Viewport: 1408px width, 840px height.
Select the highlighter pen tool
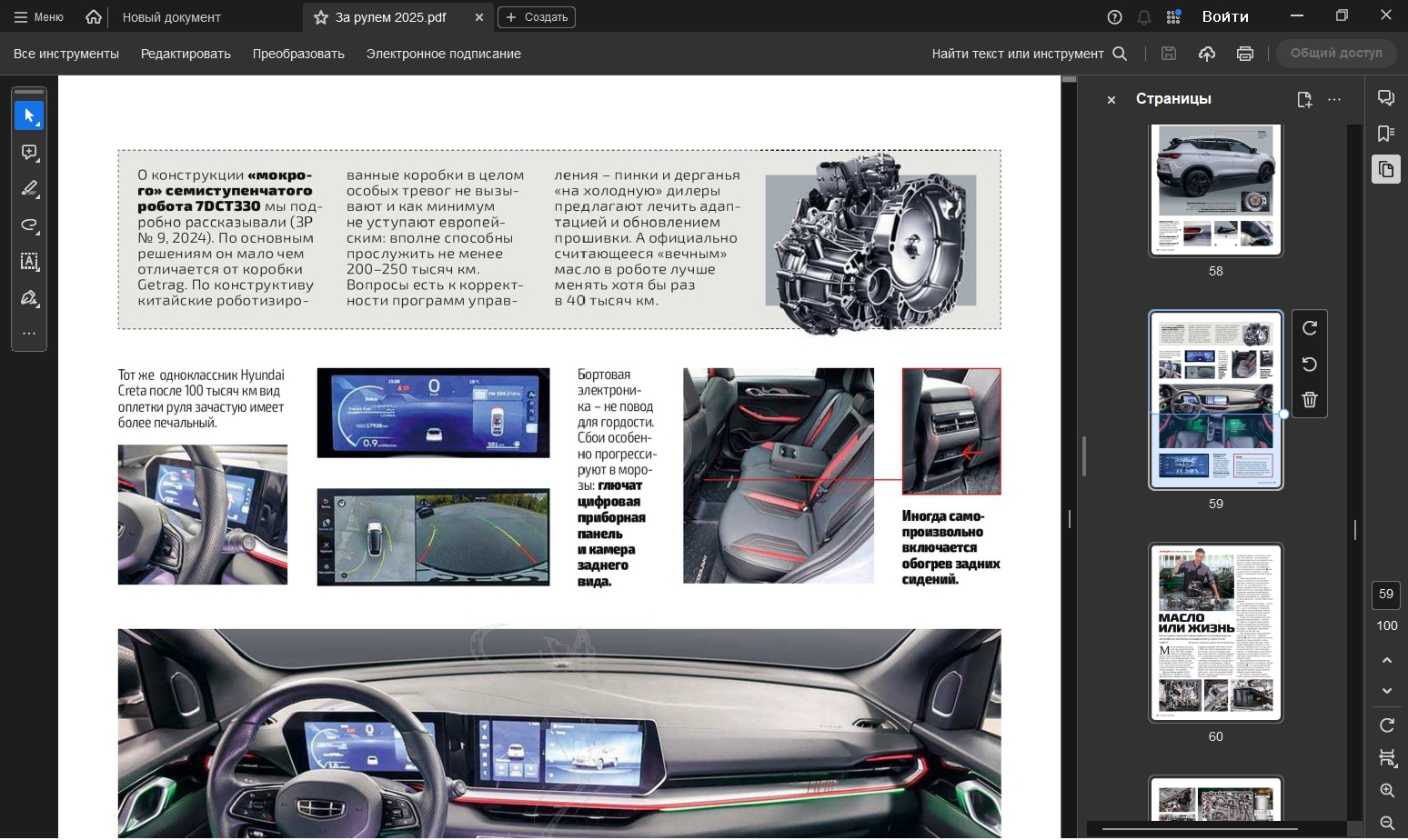29,188
